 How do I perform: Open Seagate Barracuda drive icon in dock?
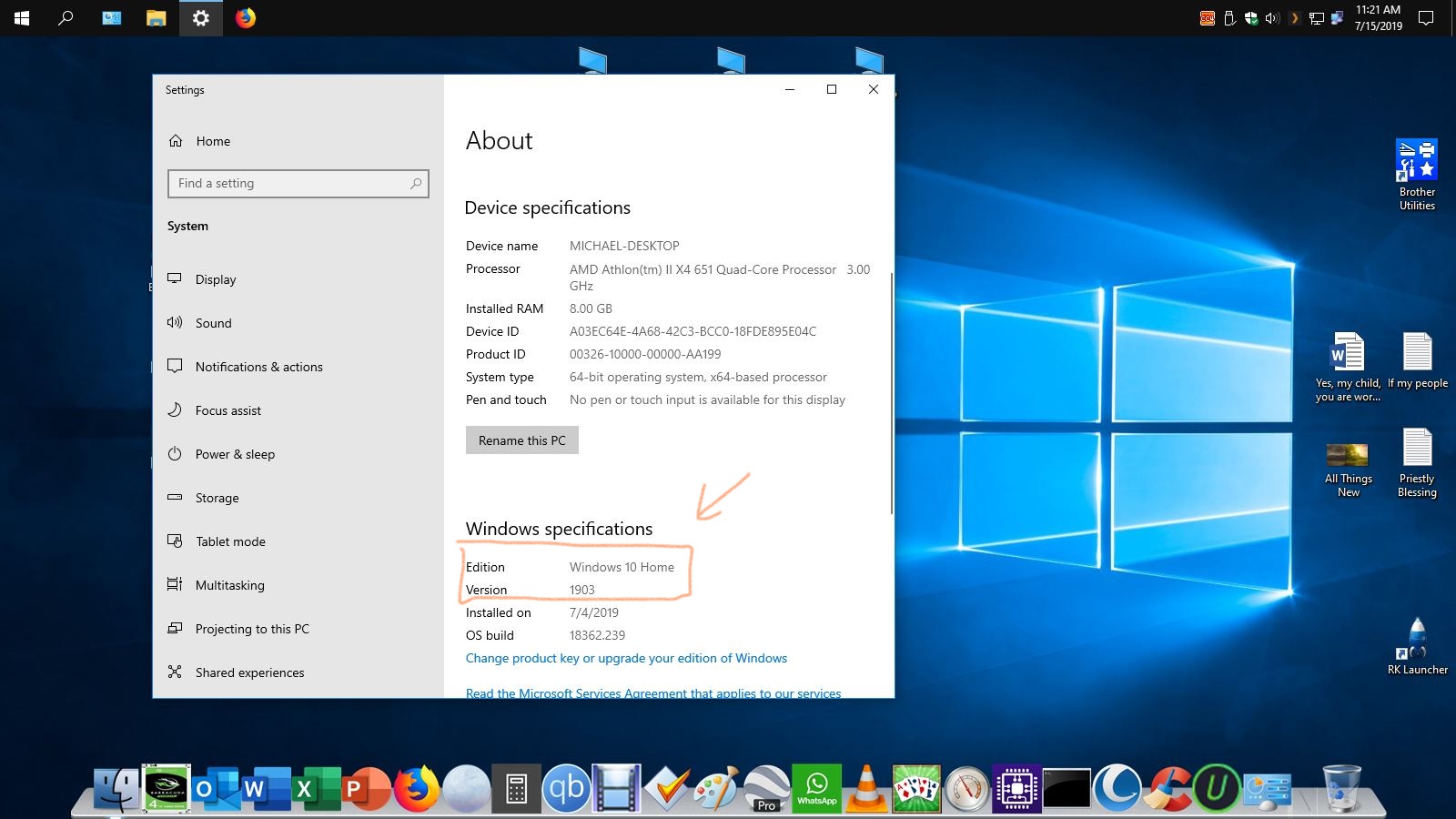(x=167, y=788)
